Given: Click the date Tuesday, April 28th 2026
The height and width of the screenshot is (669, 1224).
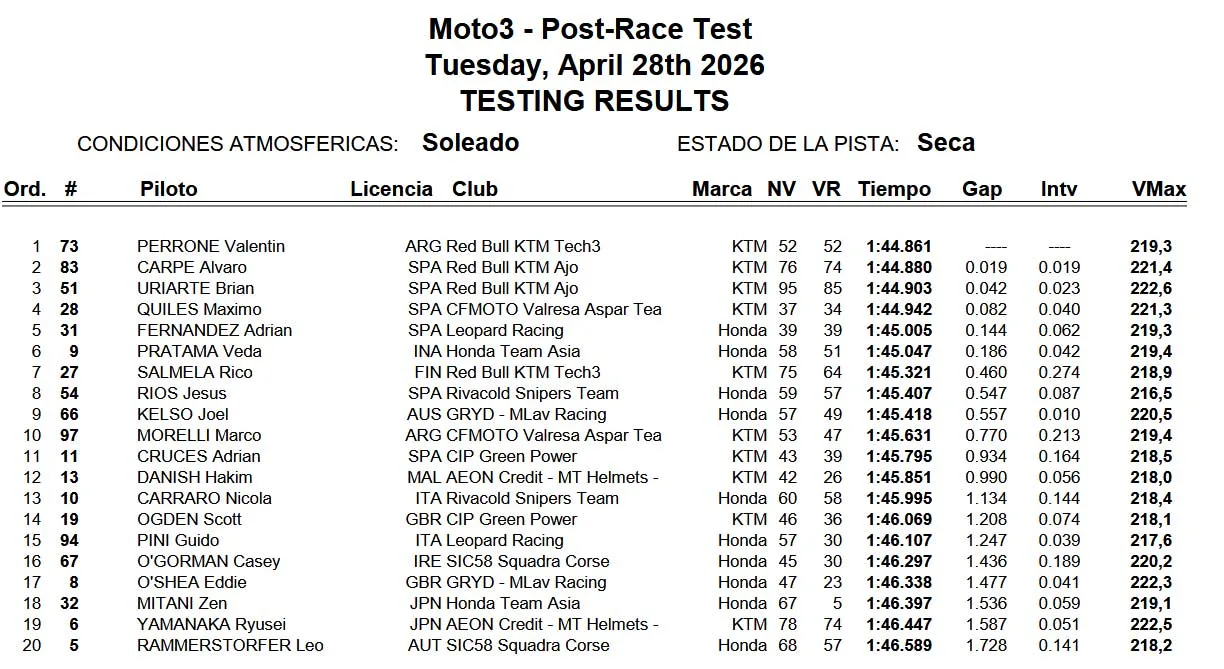Looking at the screenshot, I should [594, 65].
